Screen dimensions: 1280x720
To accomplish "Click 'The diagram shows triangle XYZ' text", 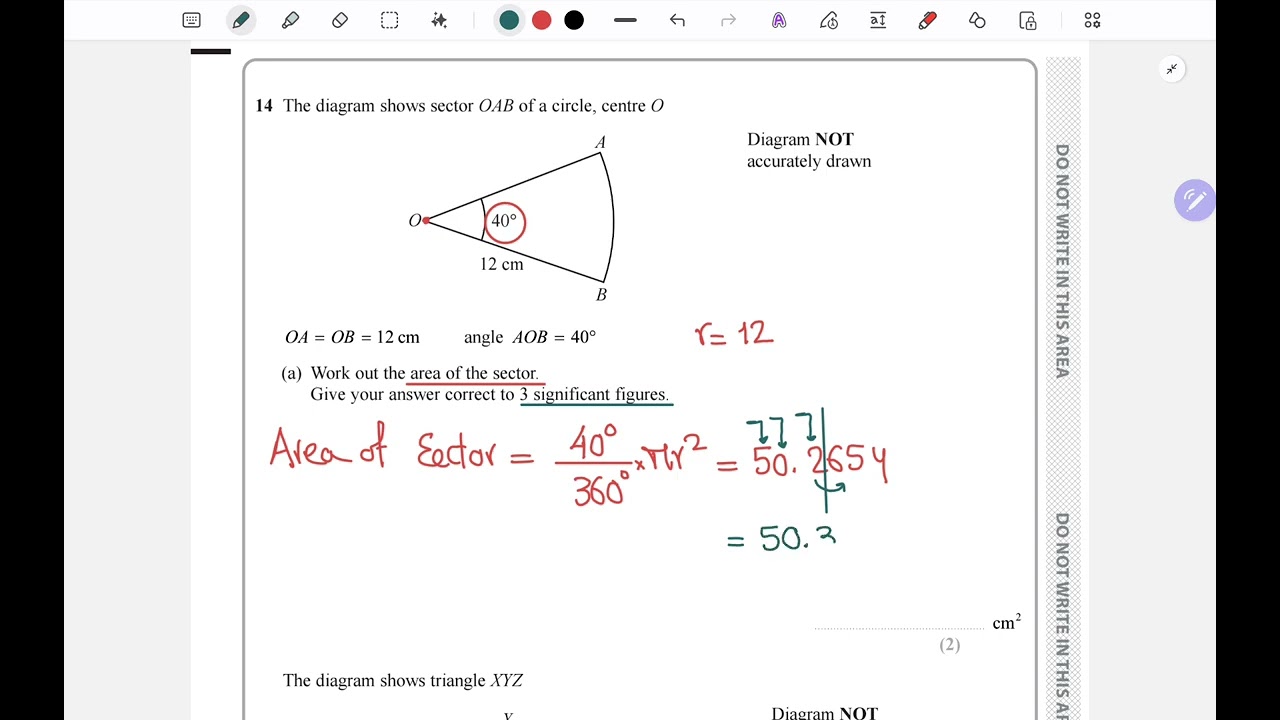I will tap(403, 681).
